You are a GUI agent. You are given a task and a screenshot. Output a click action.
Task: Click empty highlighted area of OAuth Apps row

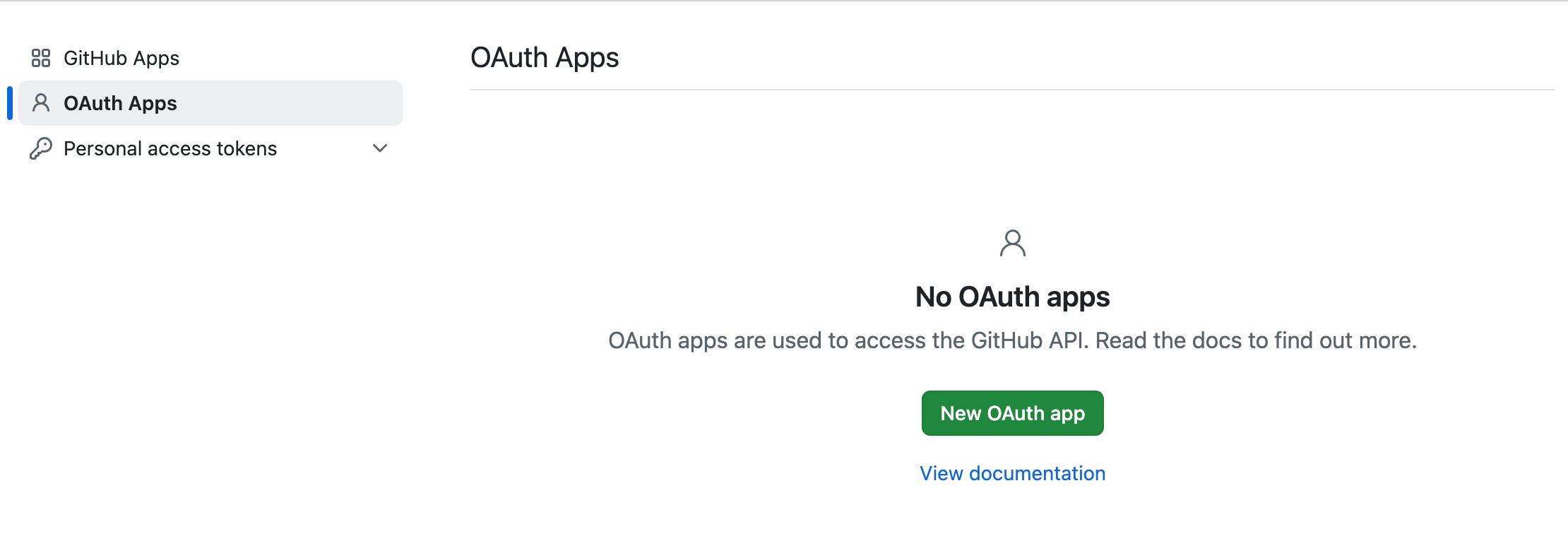290,103
